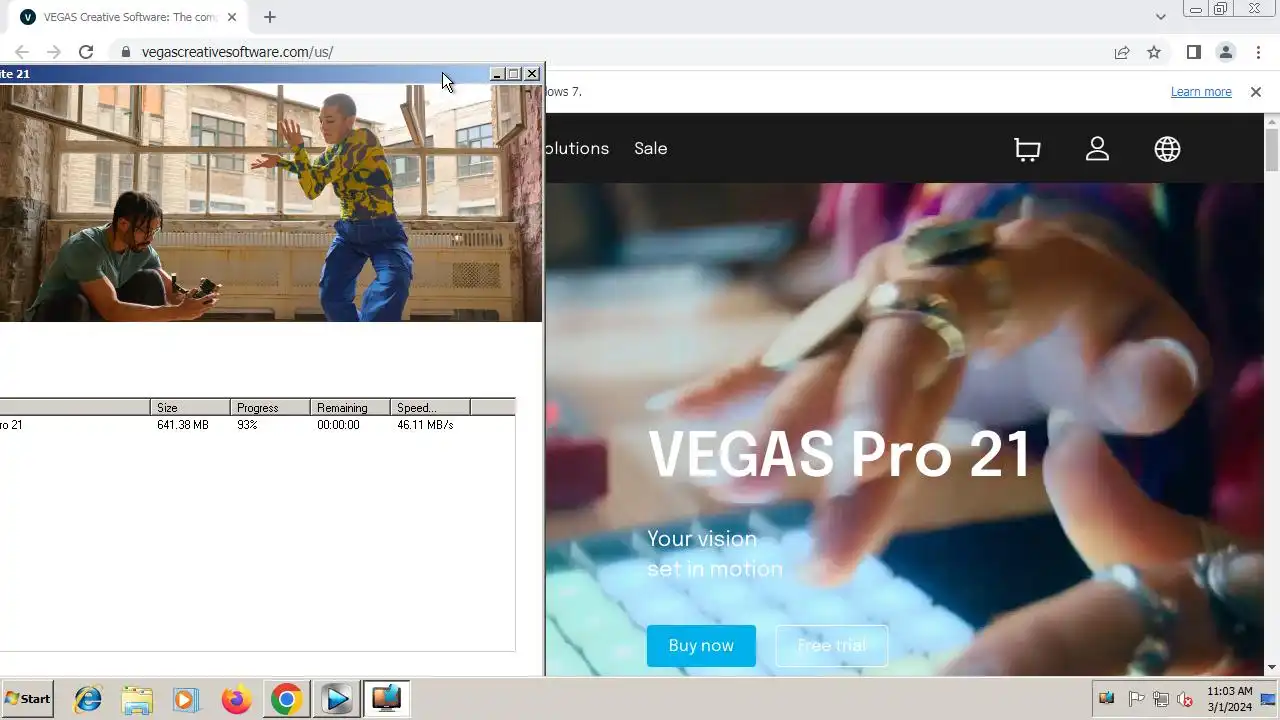The height and width of the screenshot is (720, 1280).
Task: Share this page via the share icon
Action: coord(1122,52)
